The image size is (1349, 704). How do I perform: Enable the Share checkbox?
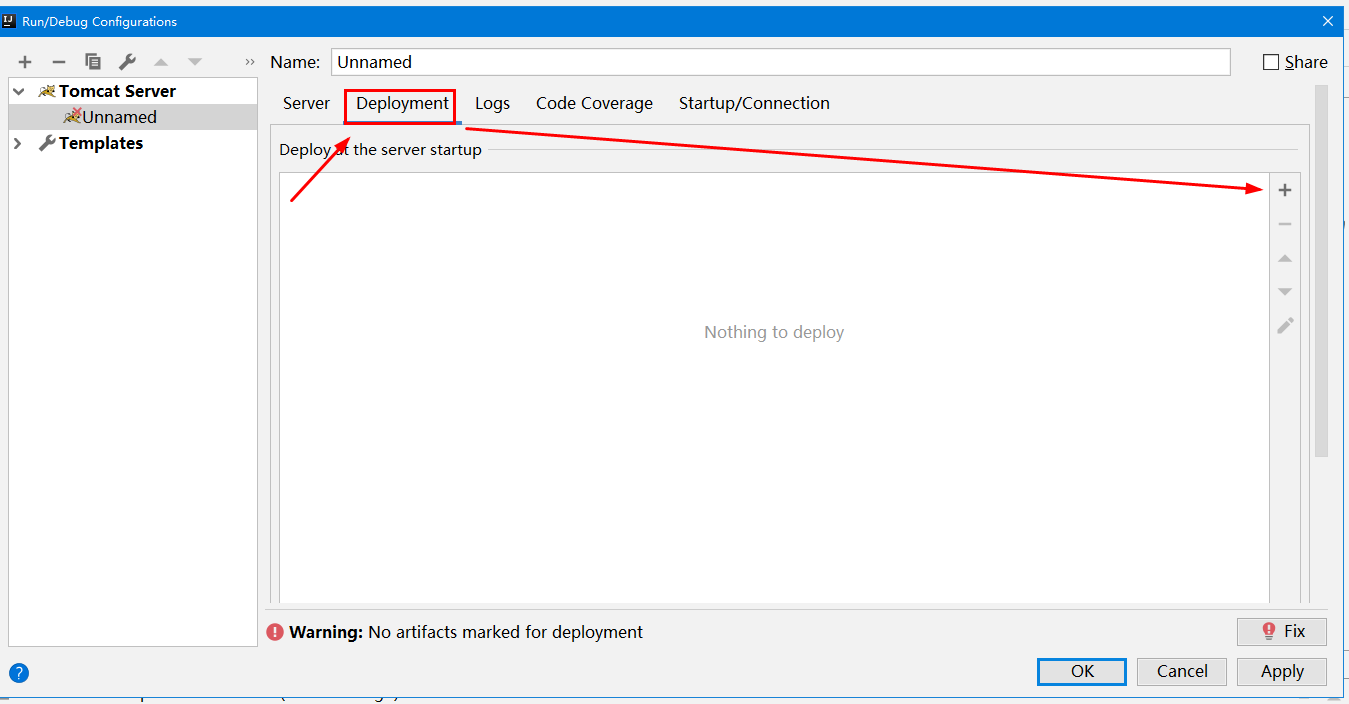coord(1271,62)
